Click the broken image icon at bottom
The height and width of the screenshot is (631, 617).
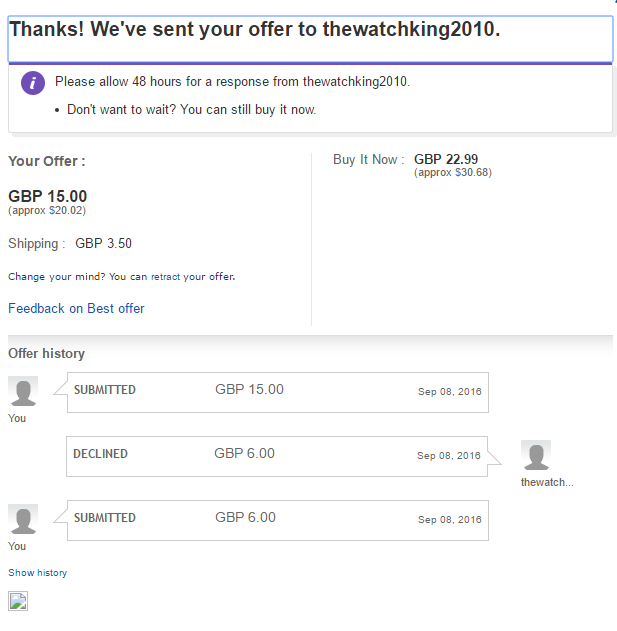(18, 601)
